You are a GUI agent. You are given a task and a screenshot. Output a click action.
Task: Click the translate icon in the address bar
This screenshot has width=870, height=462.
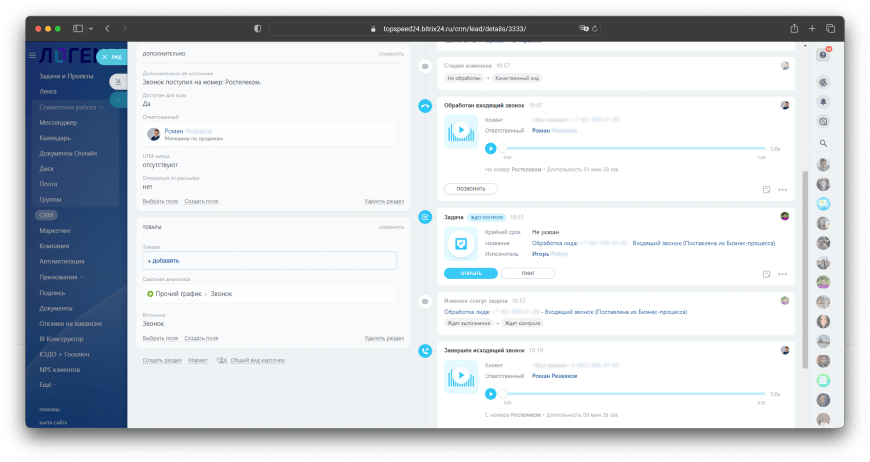(584, 28)
